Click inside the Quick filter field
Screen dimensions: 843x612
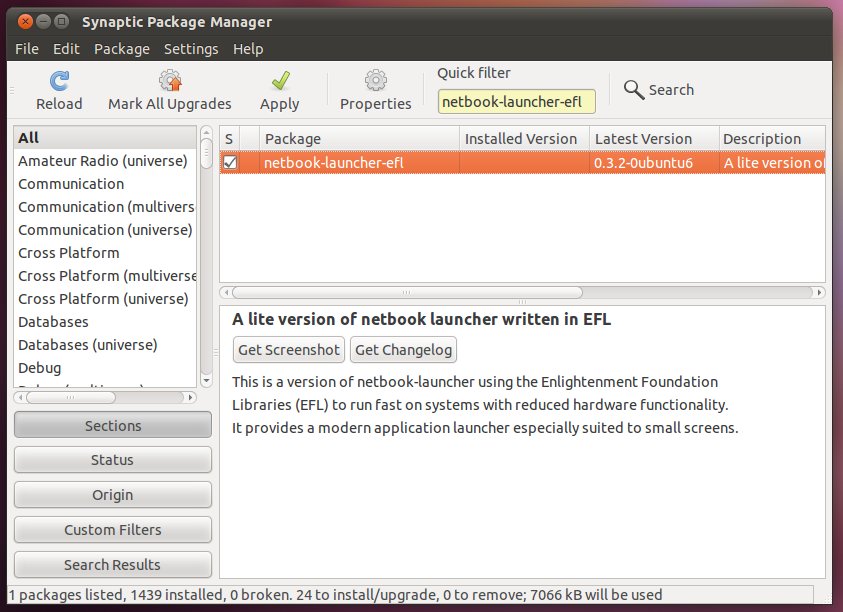516,101
